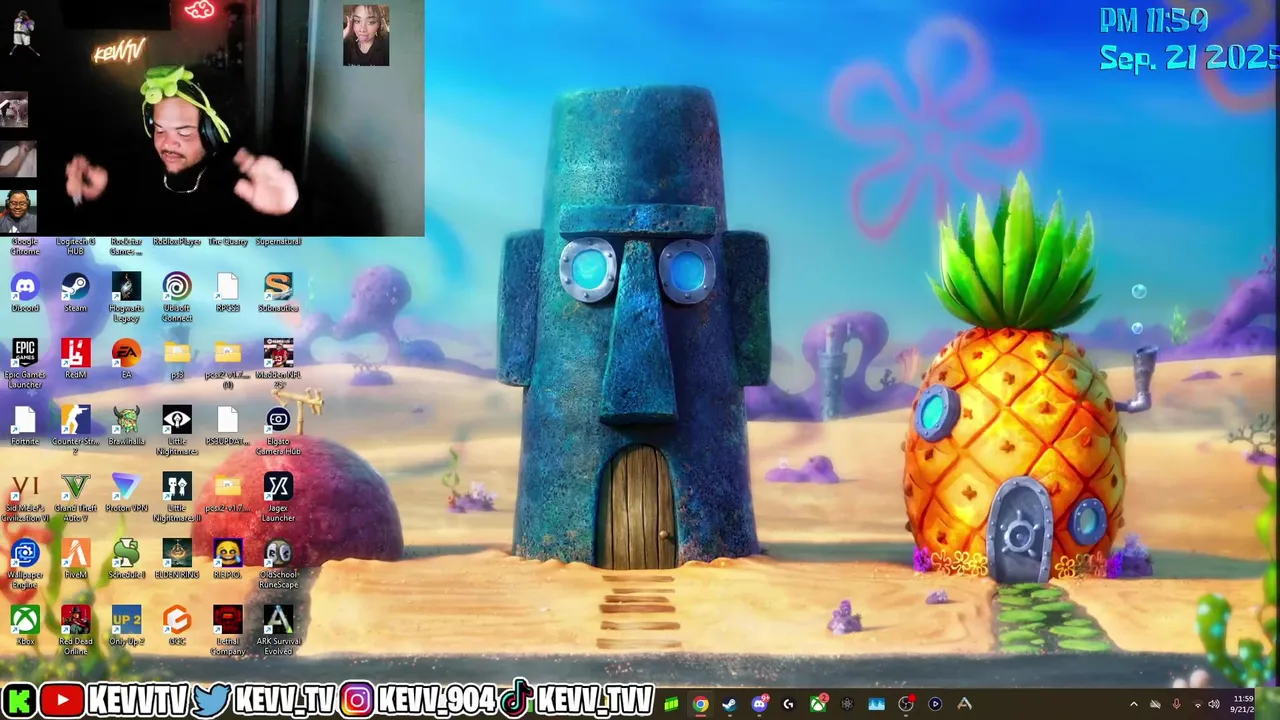Open the Proton VPN desktop shortcut
The width and height of the screenshot is (1280, 720).
[126, 494]
